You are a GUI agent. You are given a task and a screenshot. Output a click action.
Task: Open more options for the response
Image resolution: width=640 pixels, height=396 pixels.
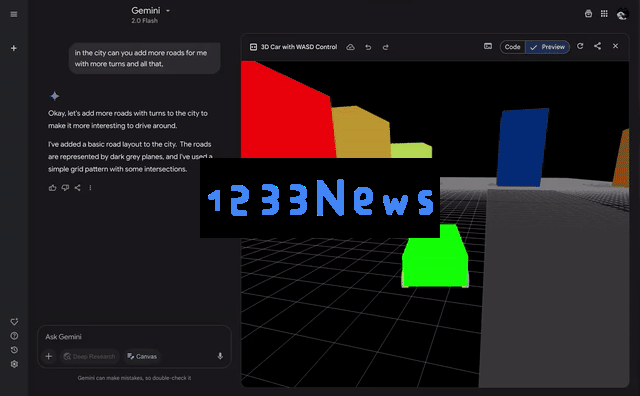90,188
